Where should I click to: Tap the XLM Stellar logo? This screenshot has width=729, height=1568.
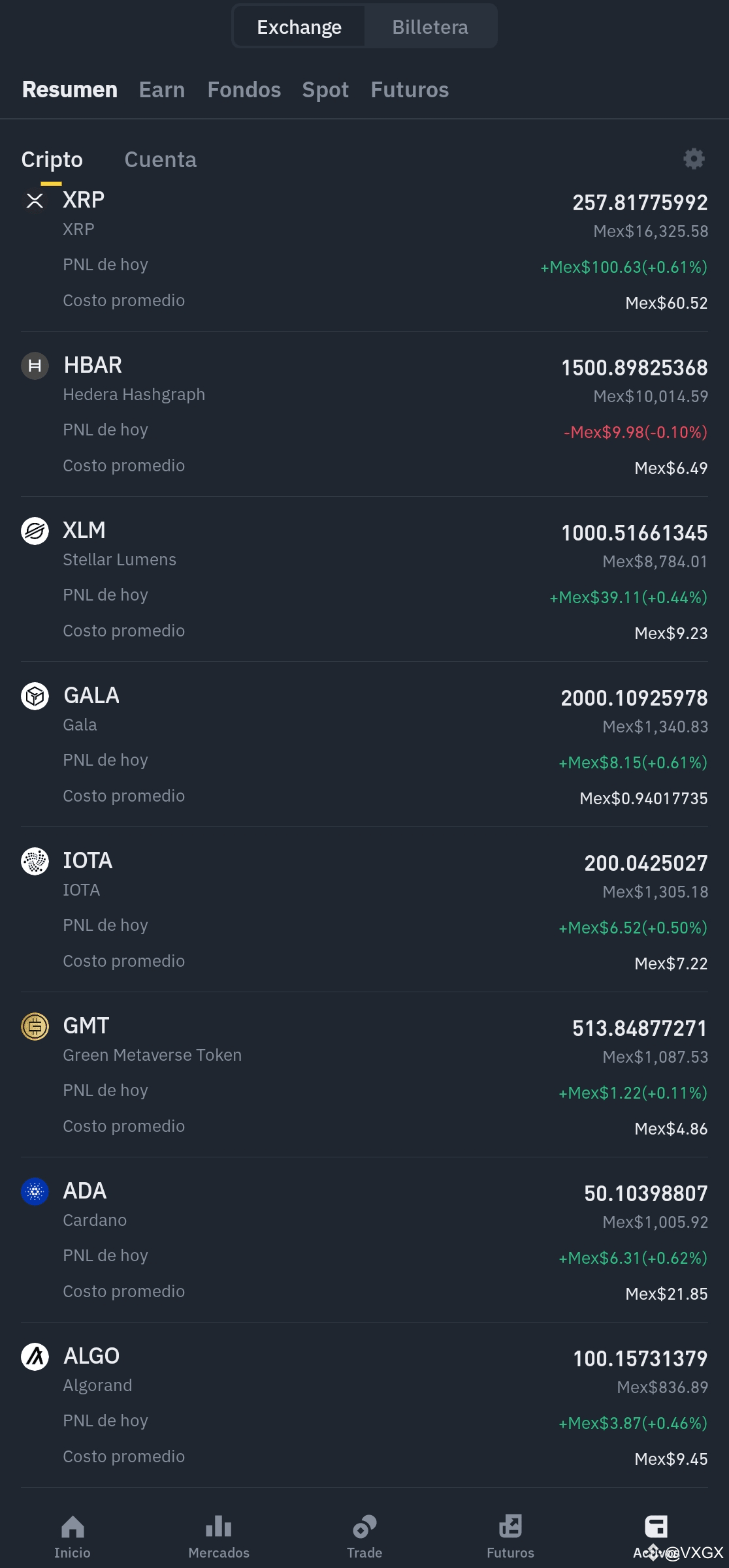[x=35, y=531]
